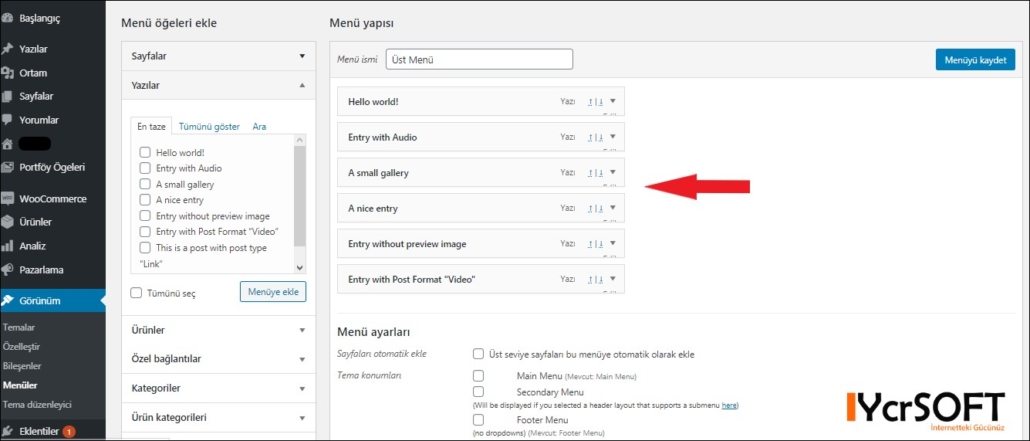Click the Sayfalar pages icon in sidebar
The height and width of the screenshot is (441, 1030).
(7, 97)
